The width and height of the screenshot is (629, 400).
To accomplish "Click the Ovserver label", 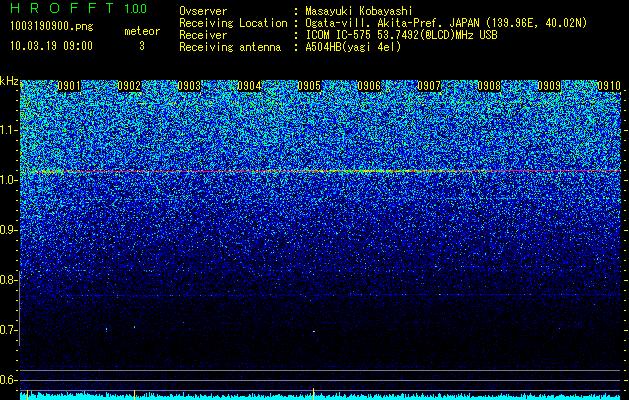I will click(203, 11).
